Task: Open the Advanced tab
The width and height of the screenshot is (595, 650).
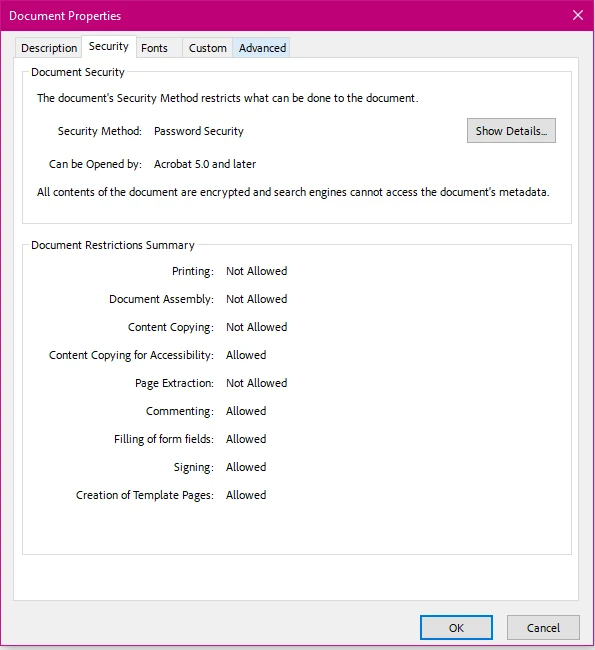Action: (x=262, y=48)
